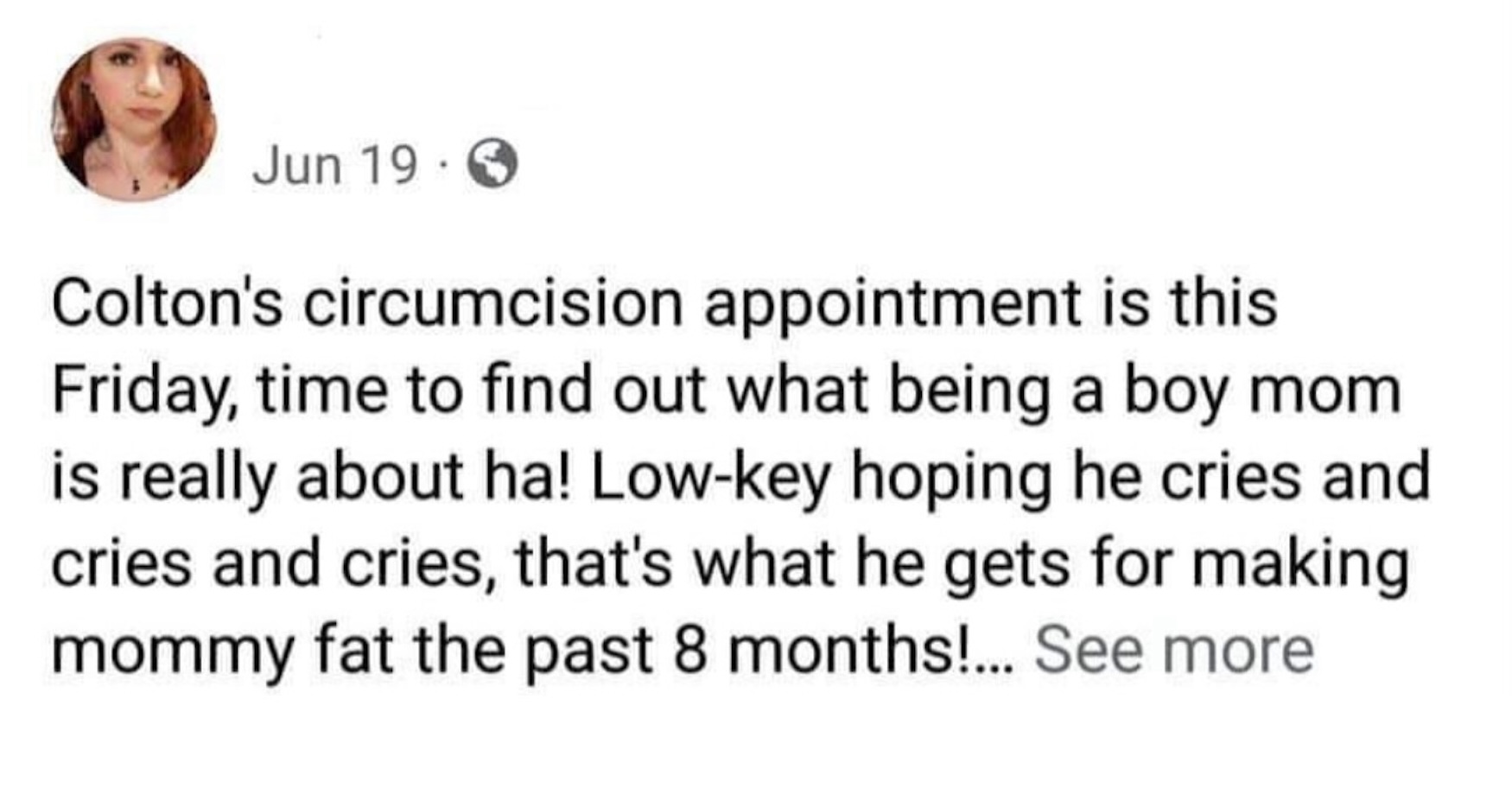
Task: Click the word "appointment" in the post
Action: tap(893, 304)
